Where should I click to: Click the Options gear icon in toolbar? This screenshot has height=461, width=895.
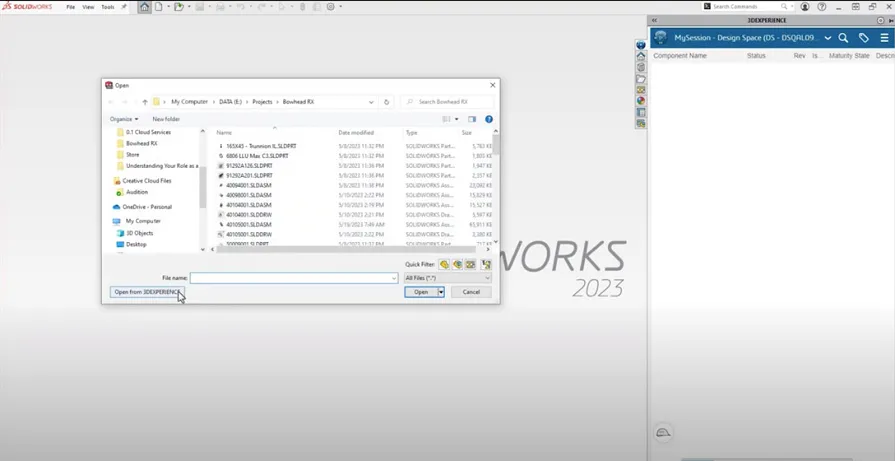pyautogui.click(x=331, y=7)
